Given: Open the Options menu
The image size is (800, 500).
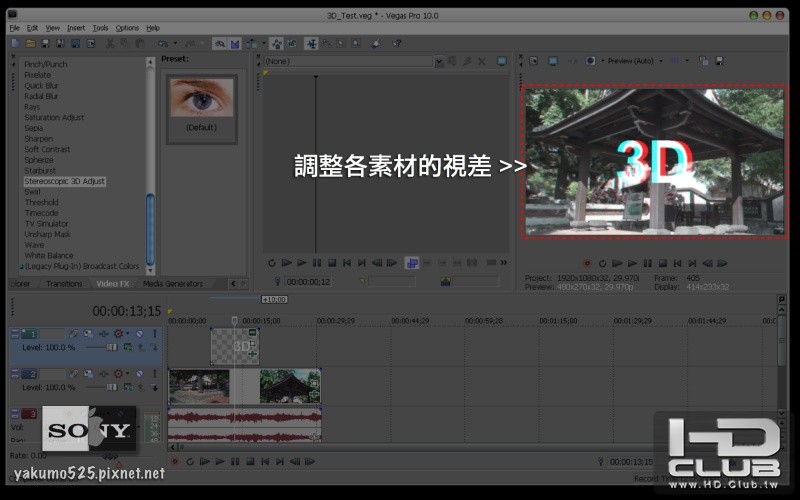Looking at the screenshot, I should [x=127, y=28].
